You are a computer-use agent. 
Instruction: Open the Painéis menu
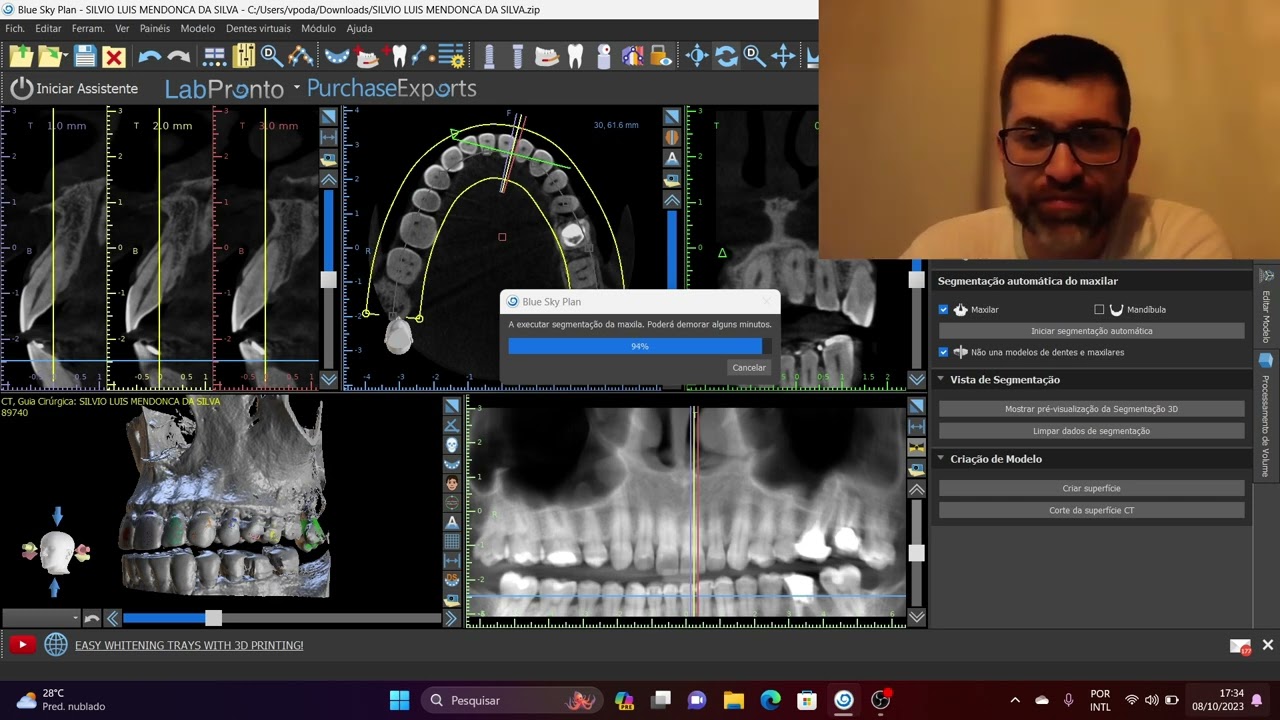[155, 29]
